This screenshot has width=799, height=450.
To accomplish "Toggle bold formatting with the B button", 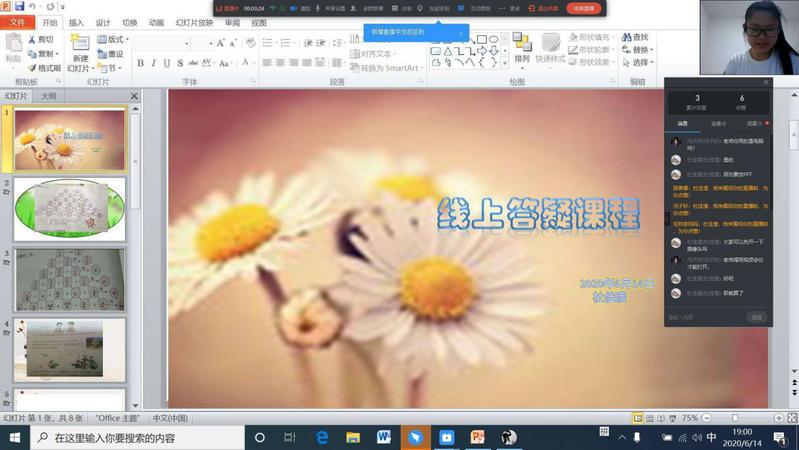I will pyautogui.click(x=140, y=63).
